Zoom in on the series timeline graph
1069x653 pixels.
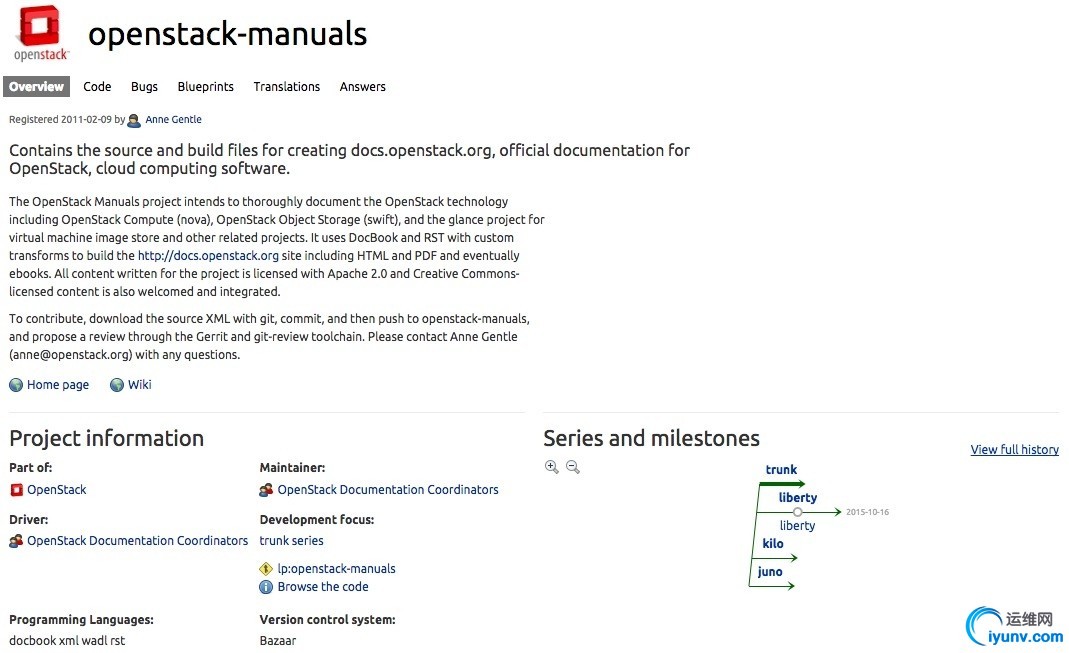(x=552, y=467)
